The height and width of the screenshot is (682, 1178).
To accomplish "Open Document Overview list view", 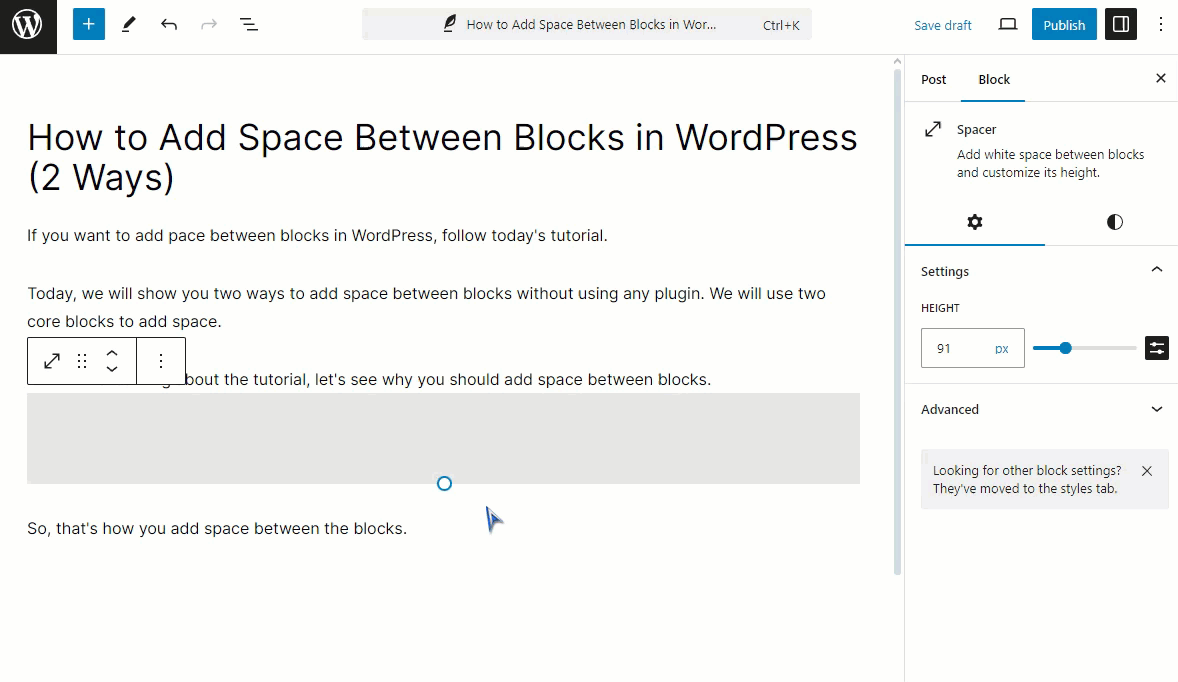I will point(249,25).
